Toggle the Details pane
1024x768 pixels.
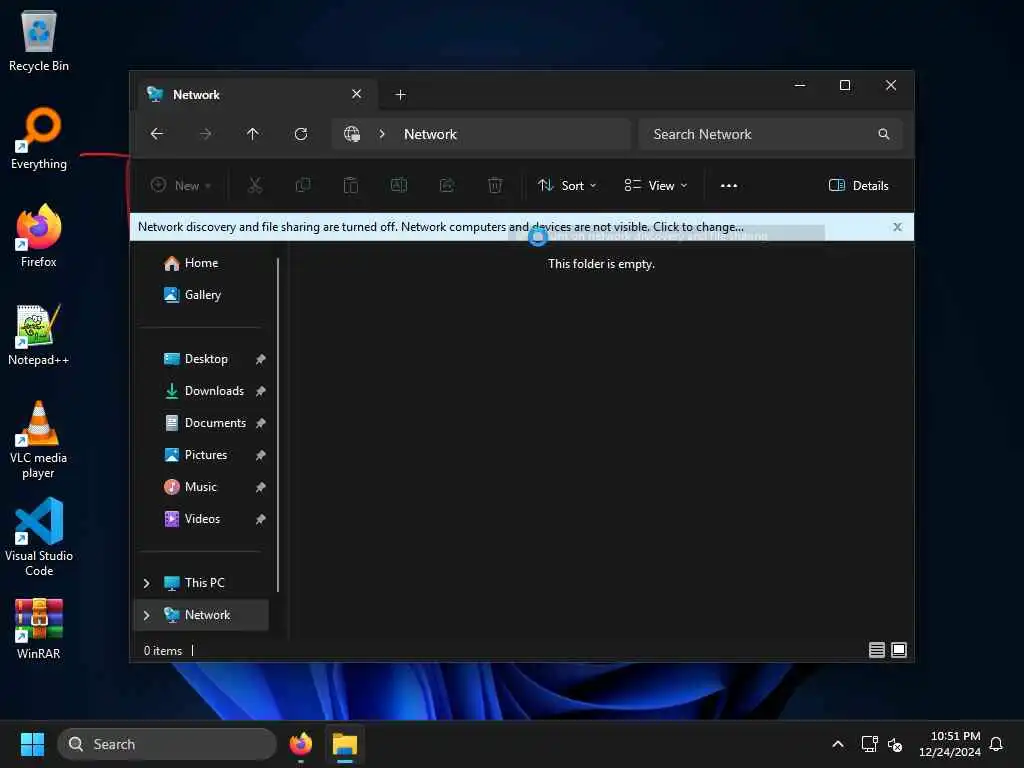858,185
